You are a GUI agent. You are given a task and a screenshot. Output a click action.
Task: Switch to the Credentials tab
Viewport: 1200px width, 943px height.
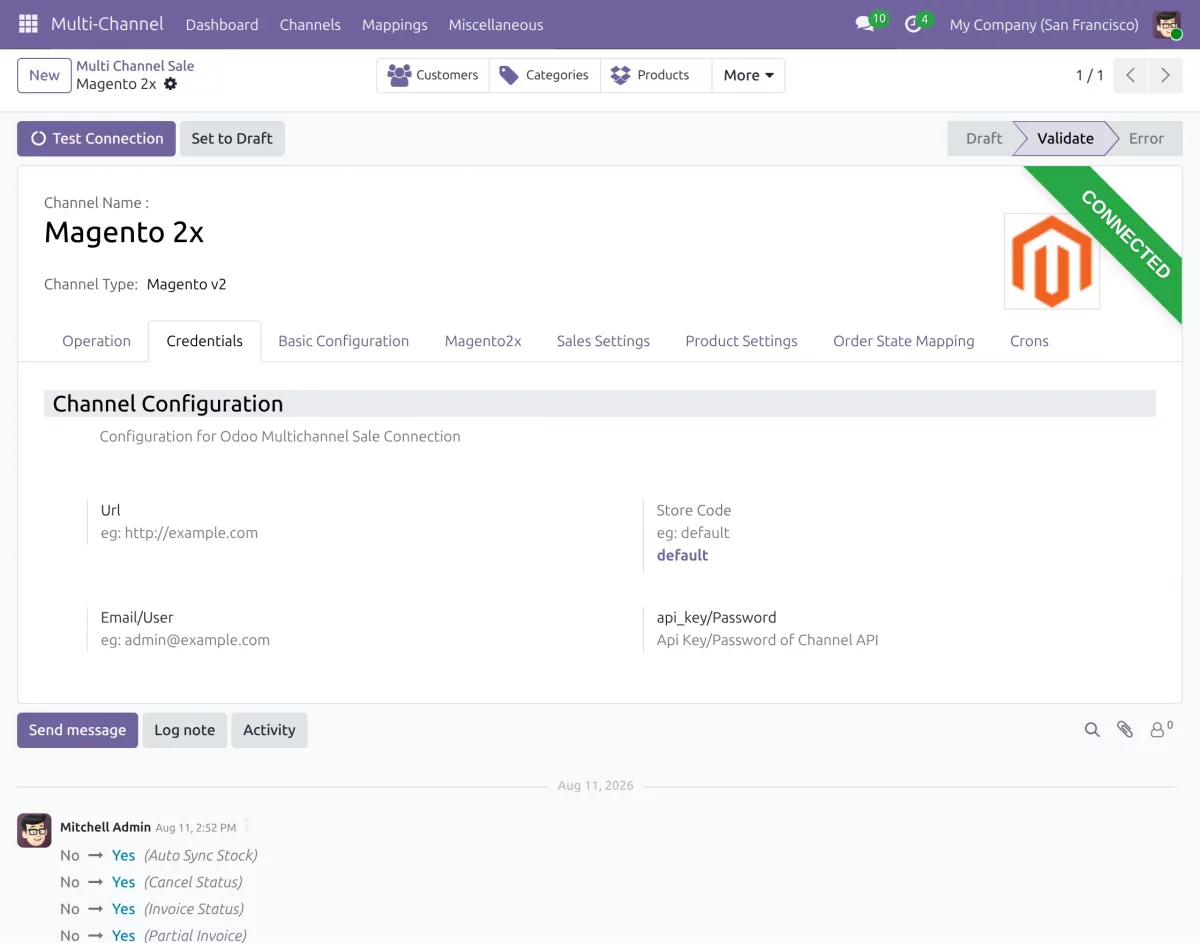205,341
